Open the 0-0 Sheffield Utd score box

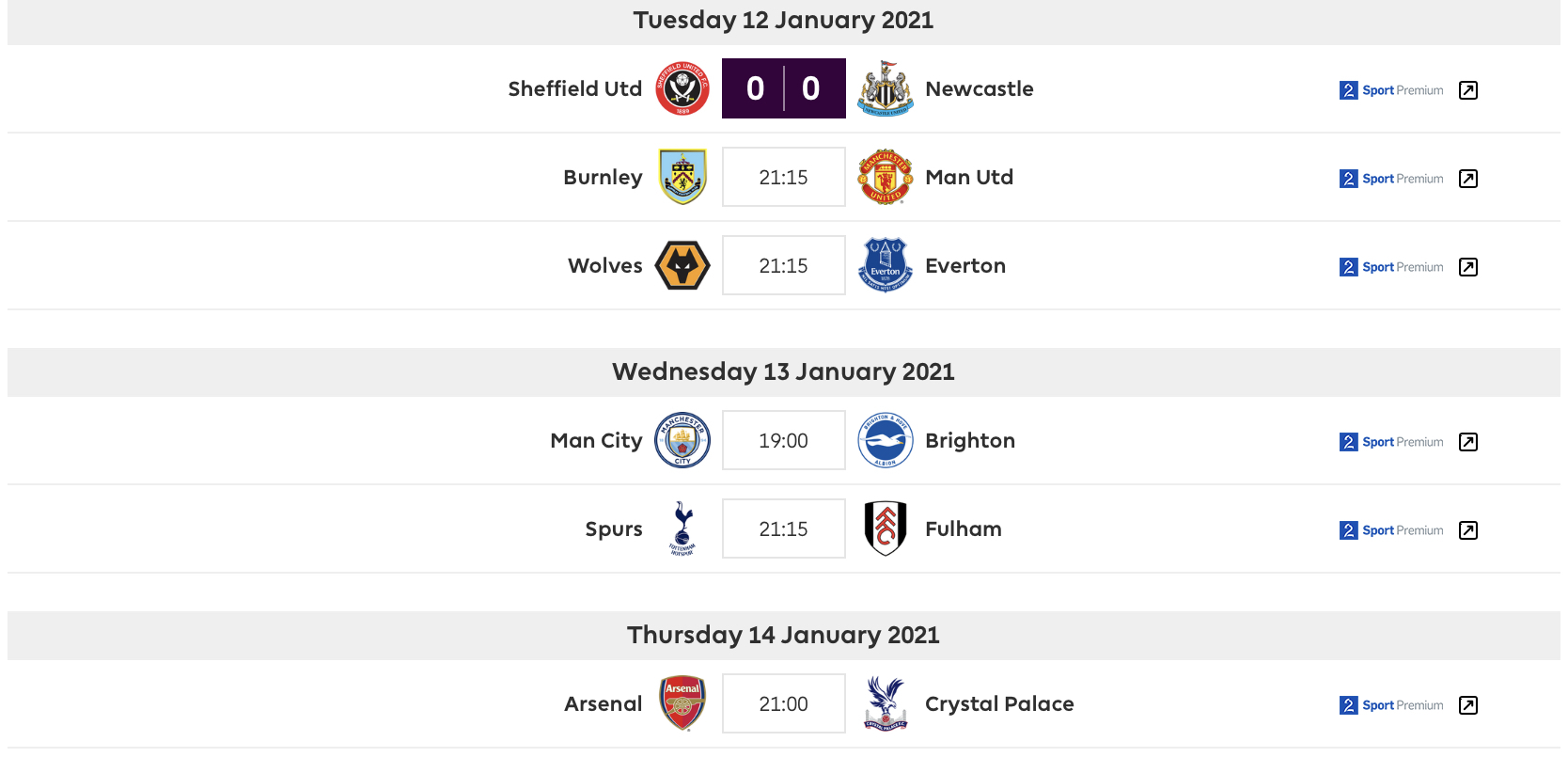point(784,88)
